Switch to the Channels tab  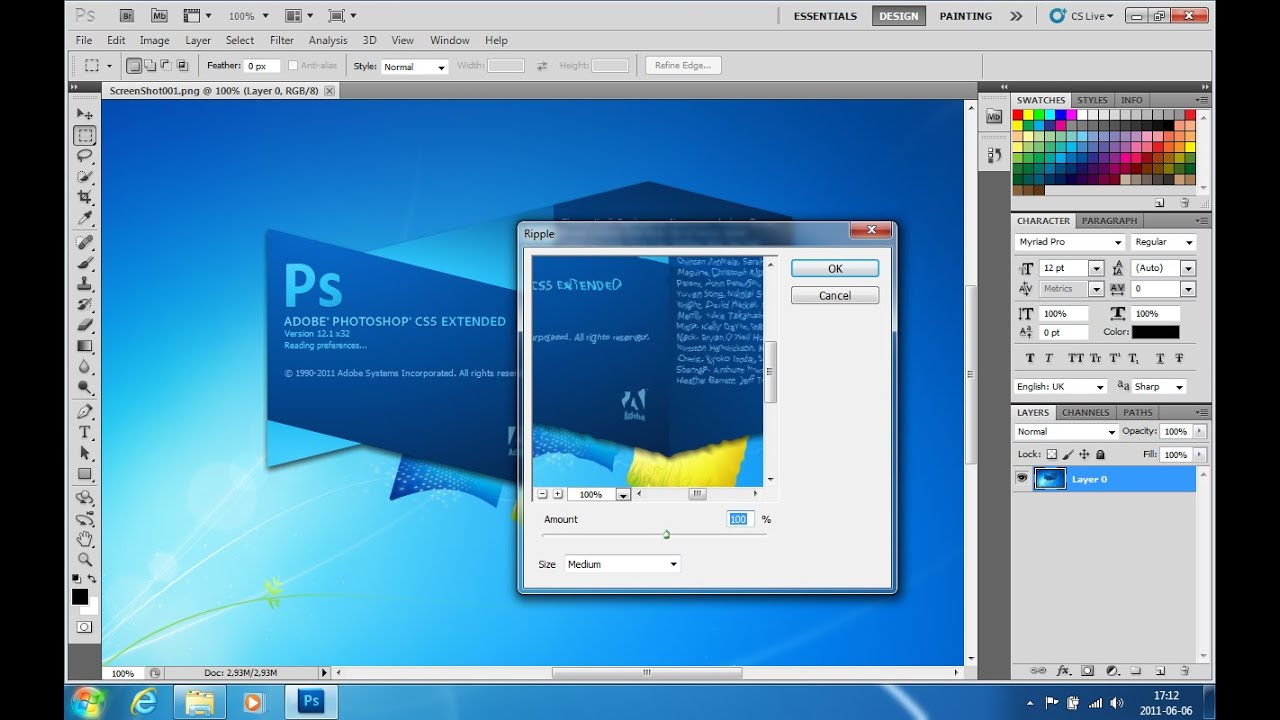[1085, 412]
